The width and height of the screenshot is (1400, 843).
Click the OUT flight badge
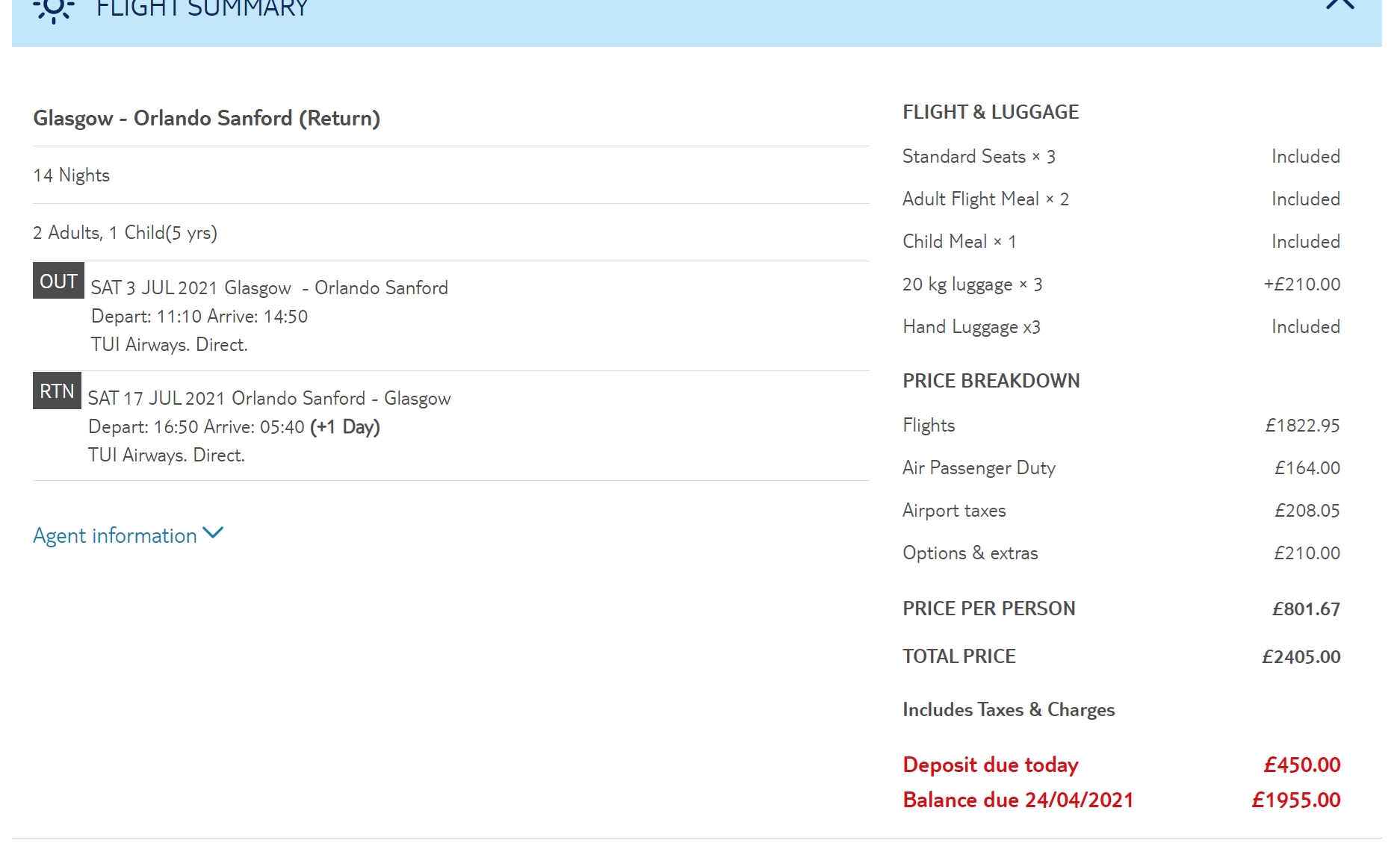tap(58, 281)
